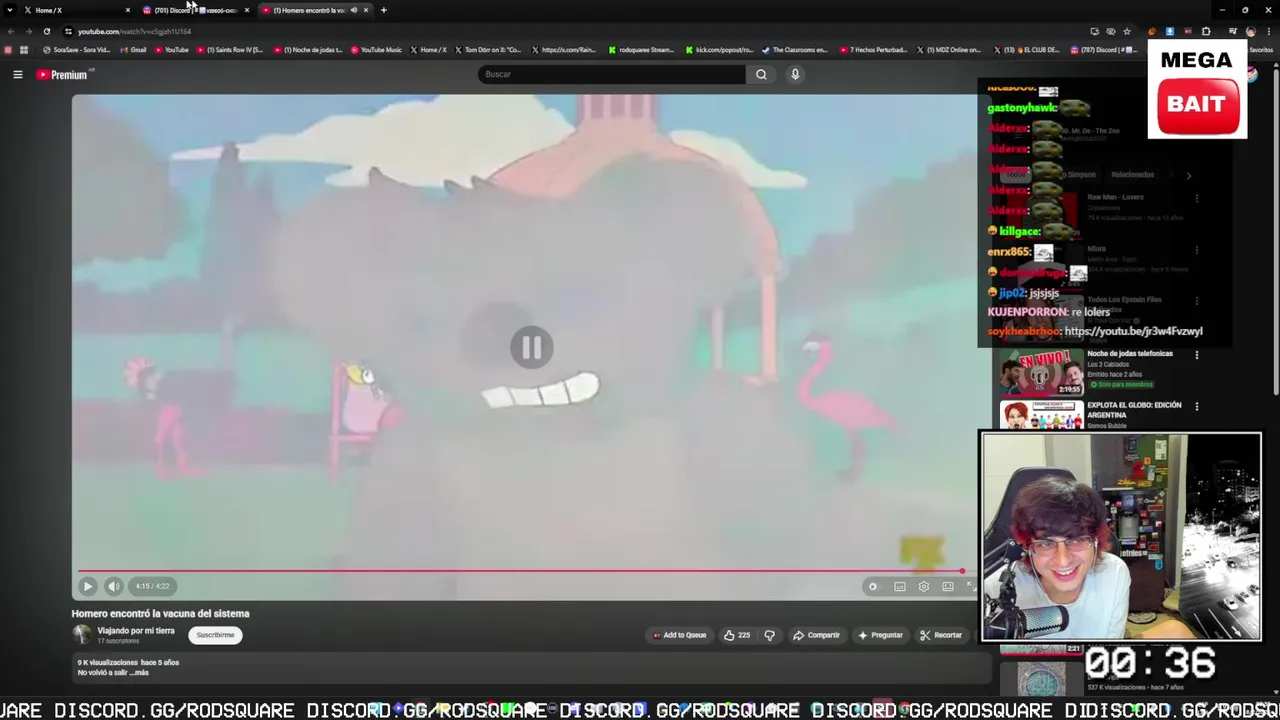Toggle the autoplay switch in player
The image size is (1280, 720).
click(873, 587)
